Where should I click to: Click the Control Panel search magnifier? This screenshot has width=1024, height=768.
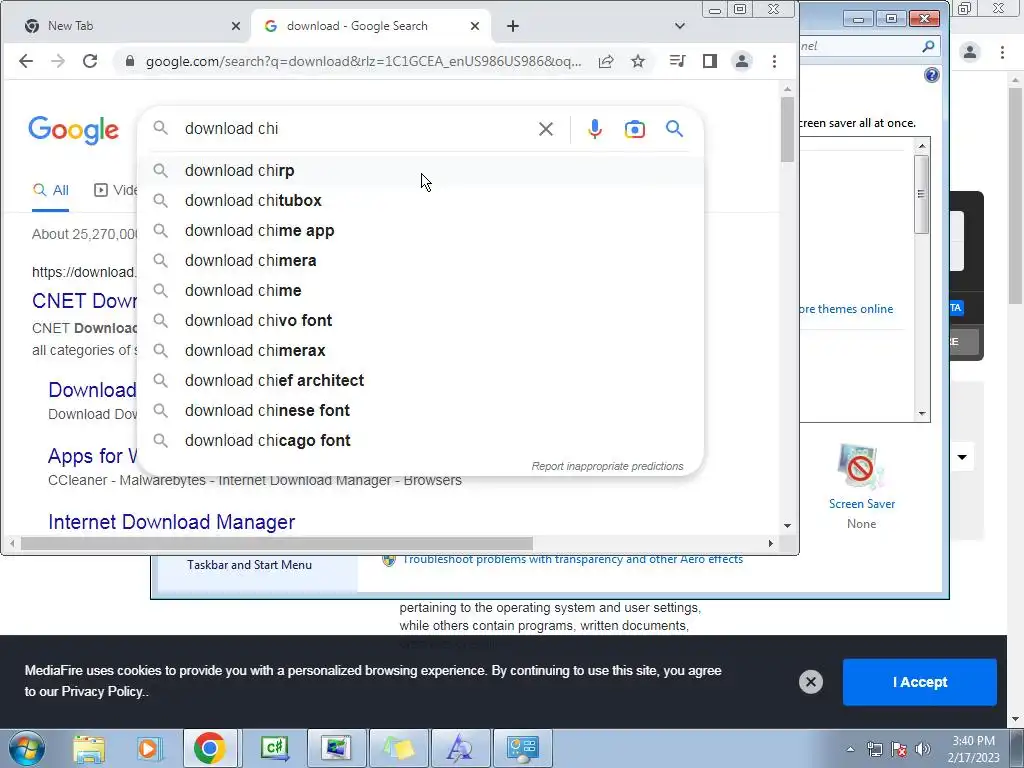click(x=928, y=46)
